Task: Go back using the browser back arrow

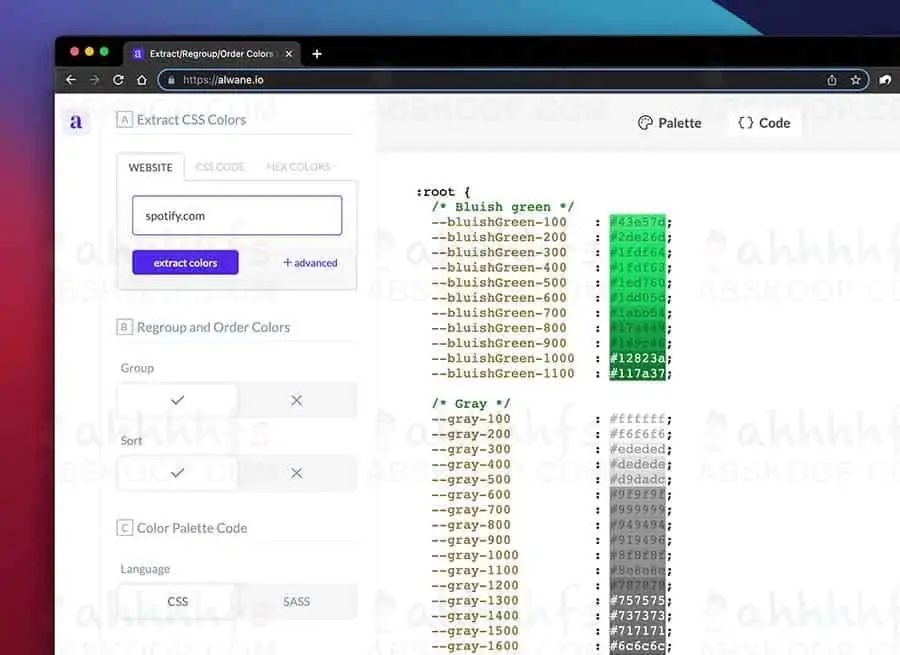Action: tap(71, 80)
